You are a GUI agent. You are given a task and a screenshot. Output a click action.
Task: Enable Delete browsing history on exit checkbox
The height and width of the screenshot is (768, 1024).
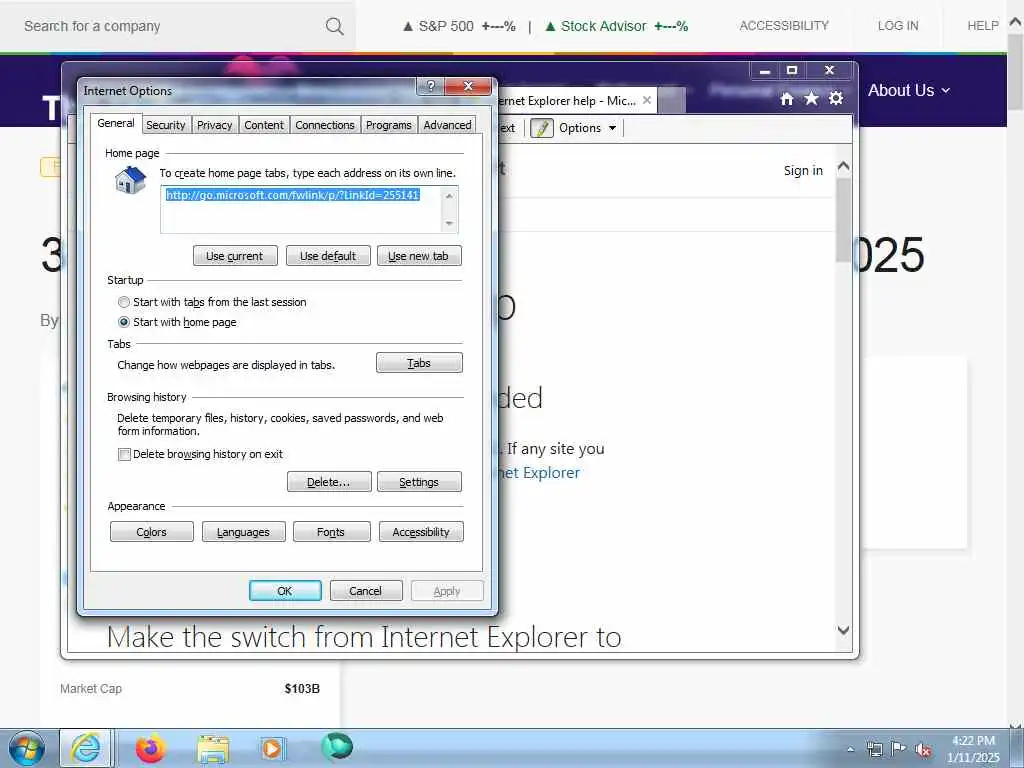(x=124, y=454)
